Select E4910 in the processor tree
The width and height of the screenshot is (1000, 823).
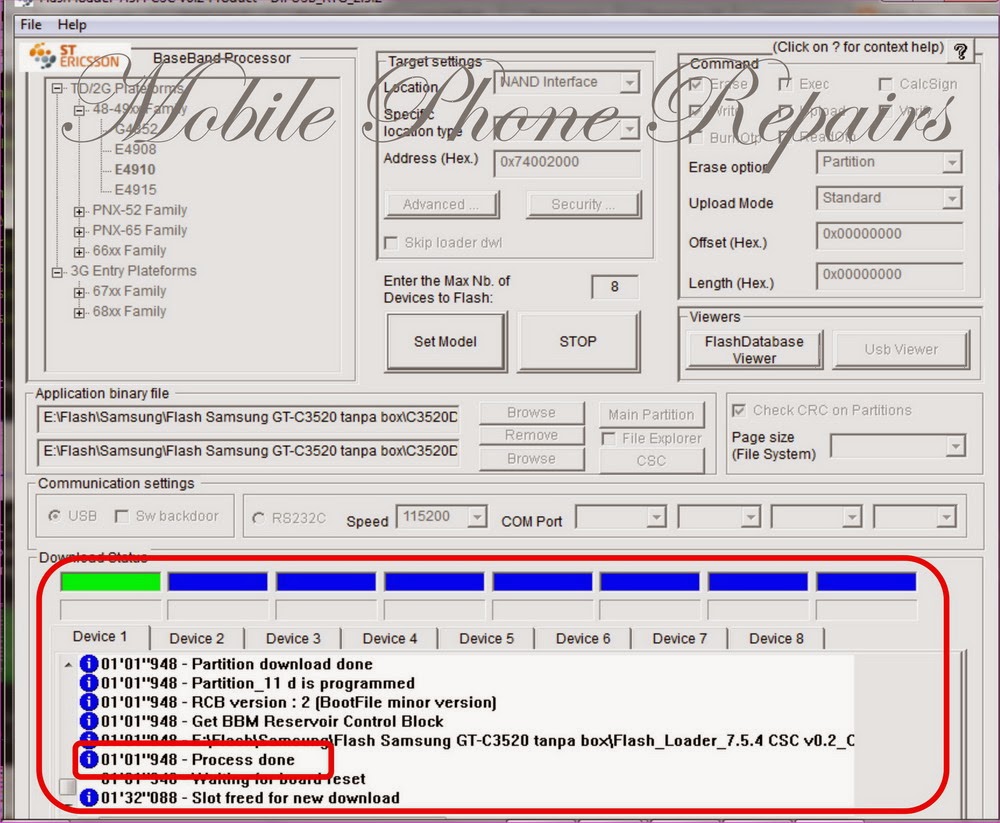click(x=135, y=170)
